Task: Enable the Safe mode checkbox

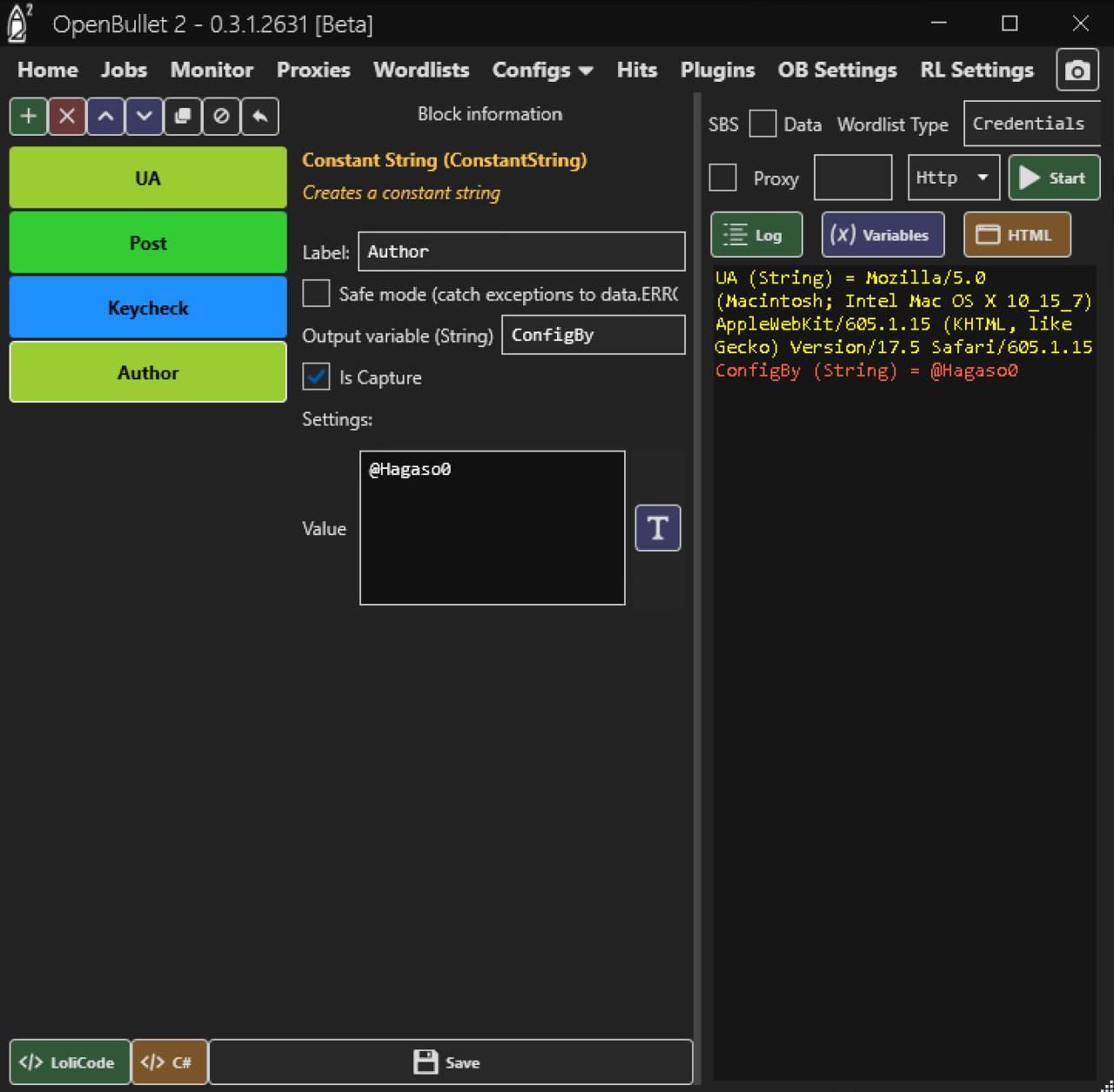Action: pos(316,293)
